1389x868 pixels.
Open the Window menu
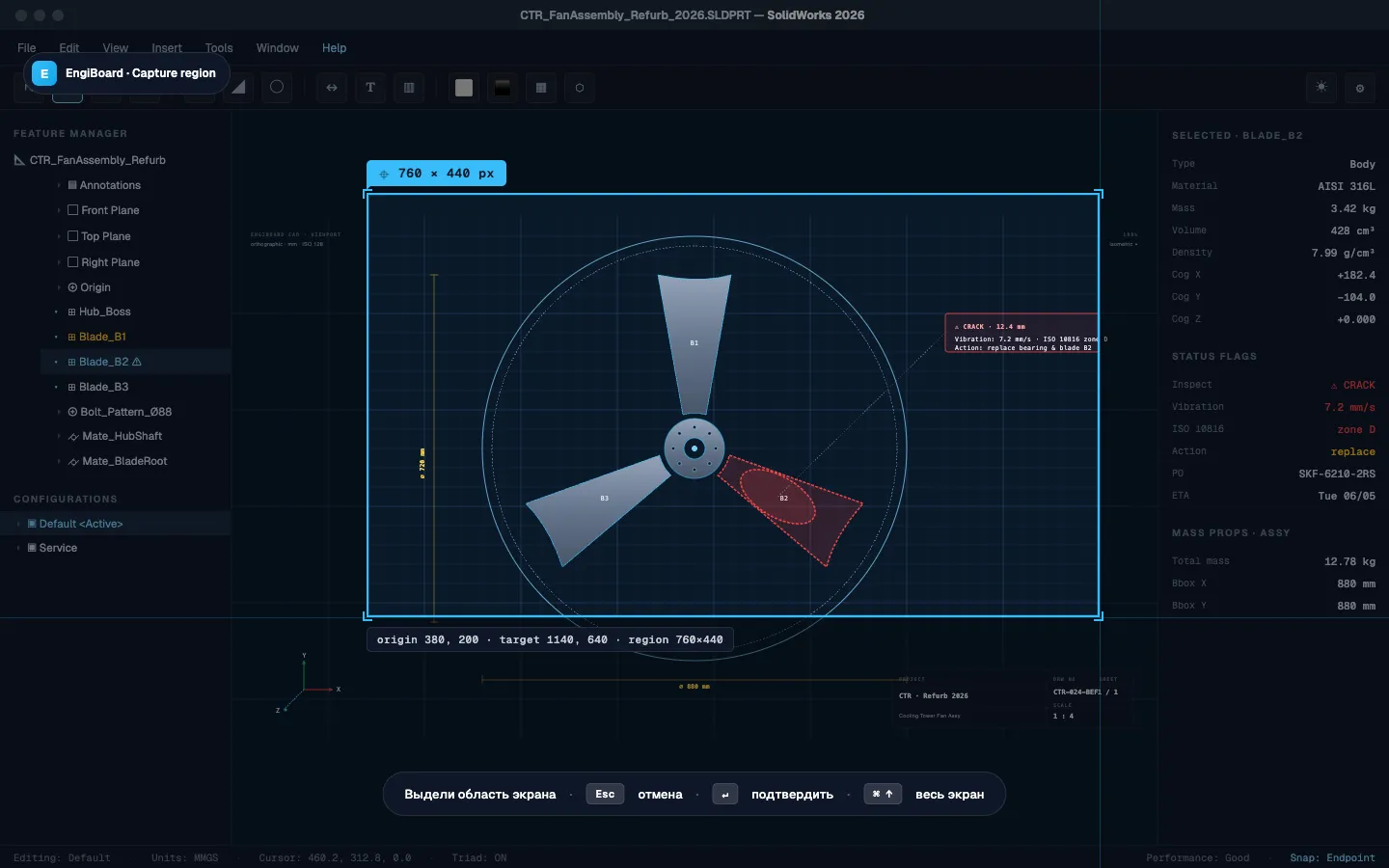coord(277,48)
